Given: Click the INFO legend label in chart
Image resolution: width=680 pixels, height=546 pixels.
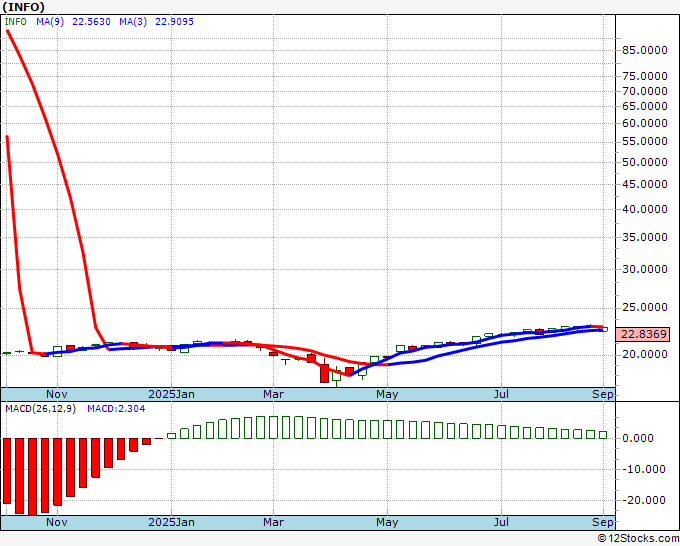Looking at the screenshot, I should pos(15,22).
